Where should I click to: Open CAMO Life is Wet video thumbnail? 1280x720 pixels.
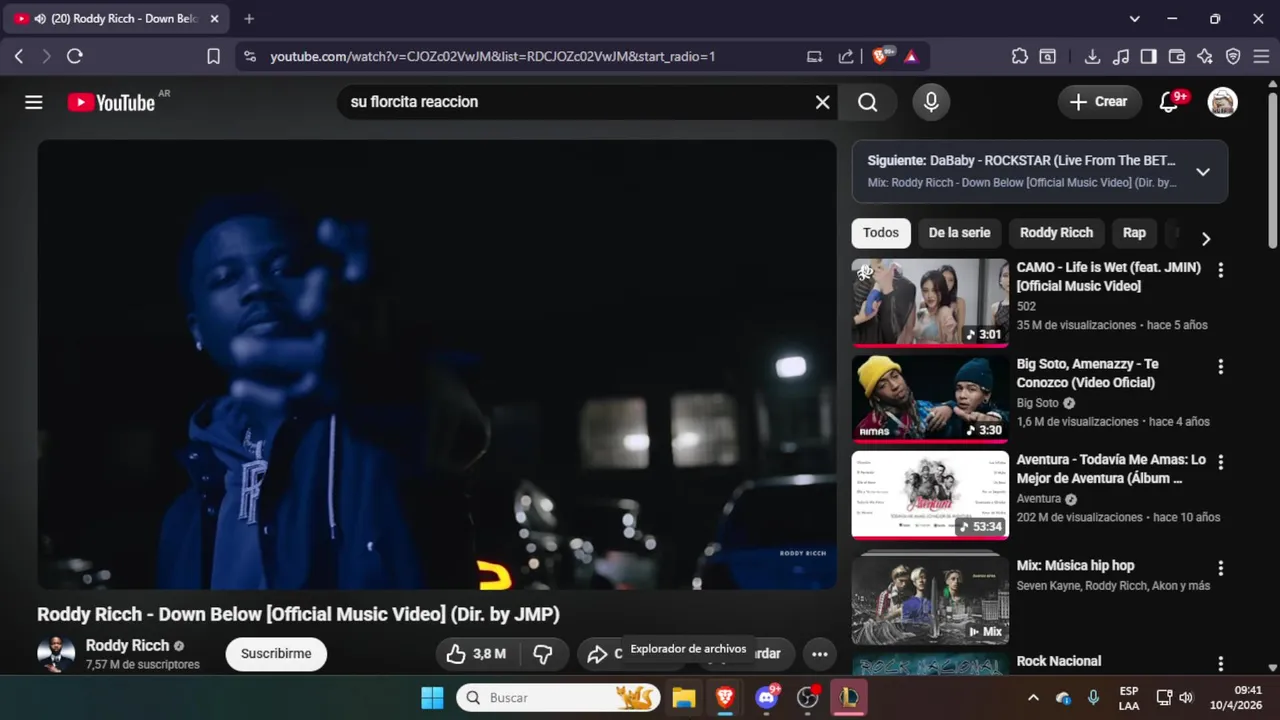(x=930, y=302)
